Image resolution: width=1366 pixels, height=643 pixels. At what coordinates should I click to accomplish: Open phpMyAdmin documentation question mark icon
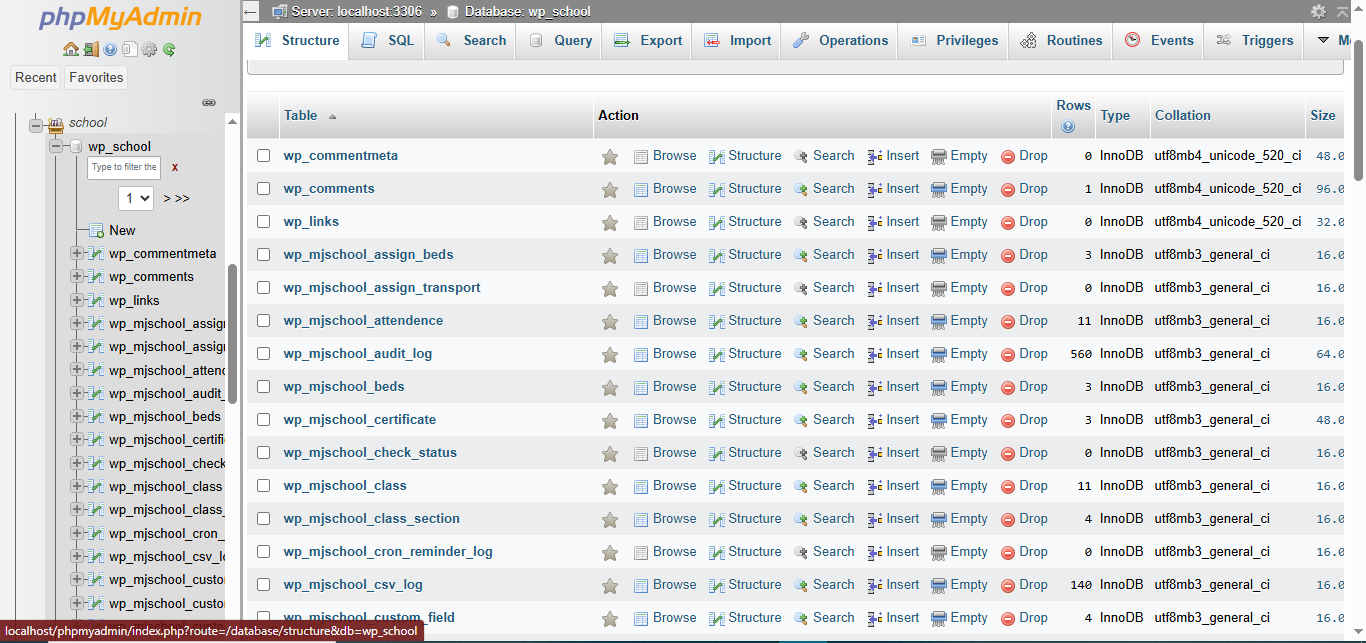coord(109,49)
